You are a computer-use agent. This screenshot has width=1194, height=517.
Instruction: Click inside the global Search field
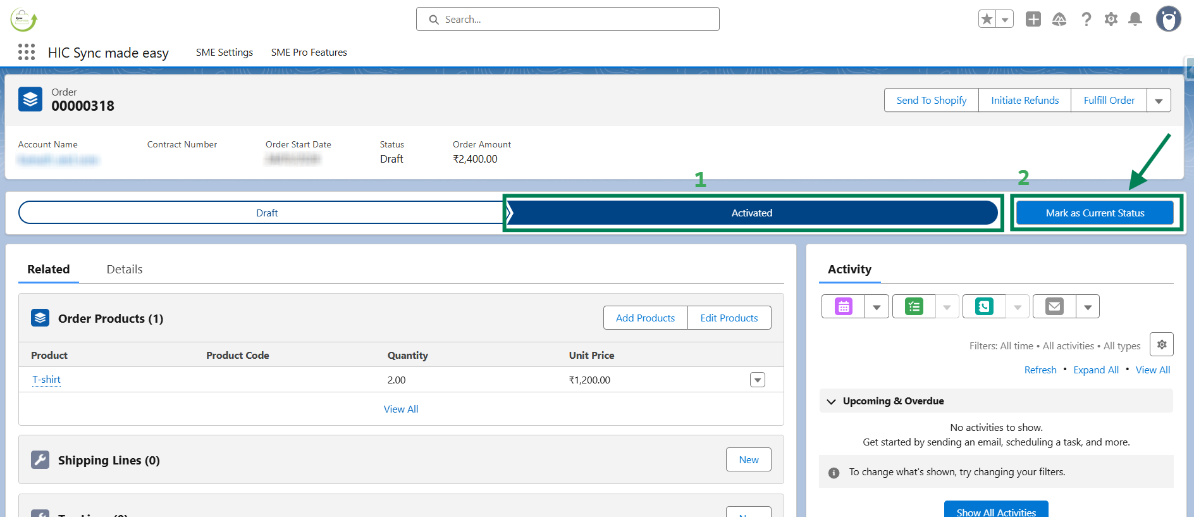coord(567,19)
